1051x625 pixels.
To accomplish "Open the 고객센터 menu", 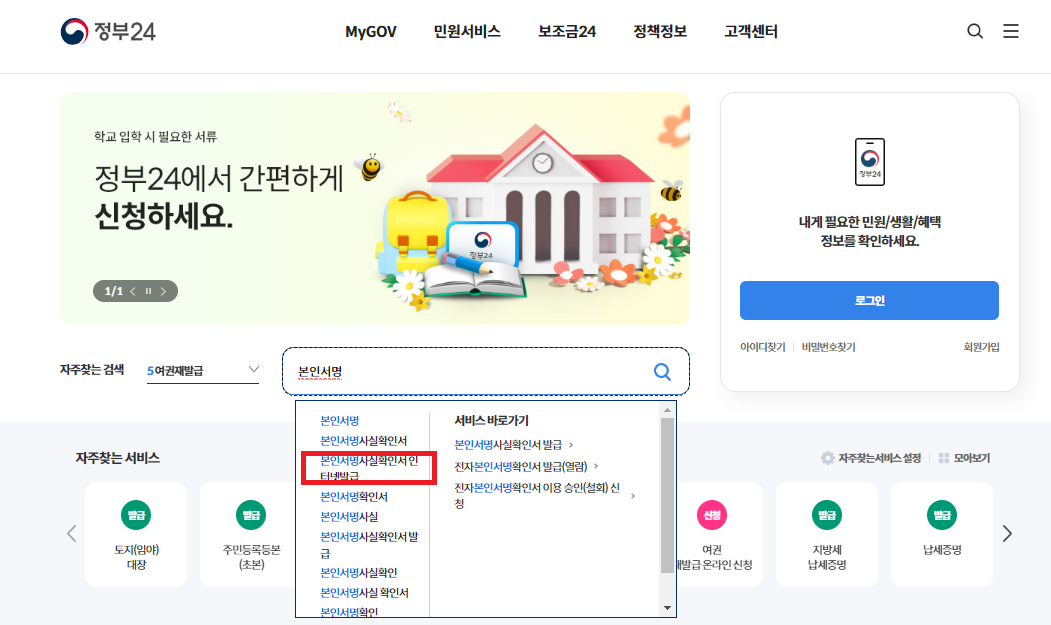I will tap(751, 32).
